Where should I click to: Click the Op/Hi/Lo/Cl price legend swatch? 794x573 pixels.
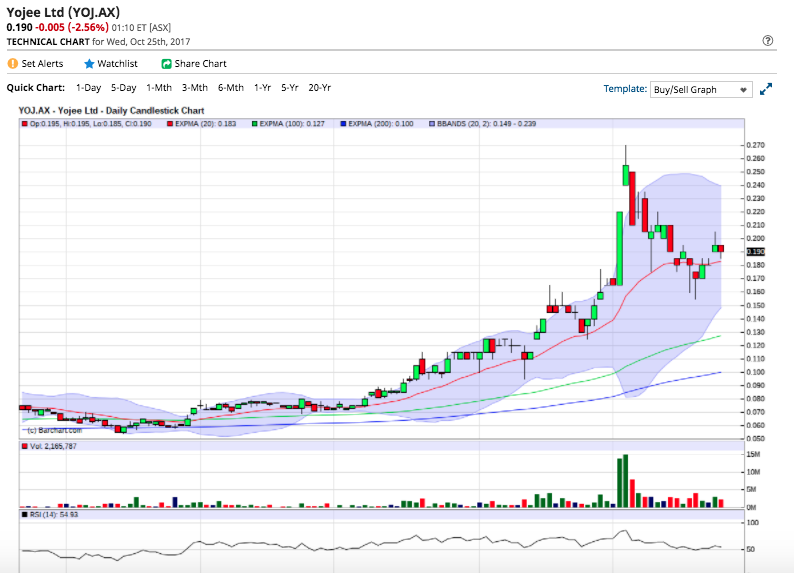[x=24, y=124]
